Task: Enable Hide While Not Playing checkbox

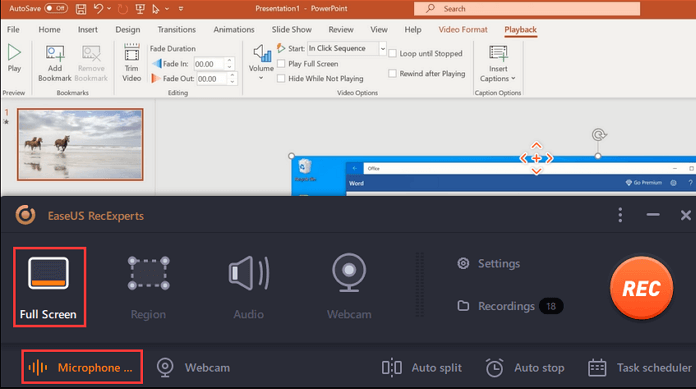Action: tap(281, 78)
